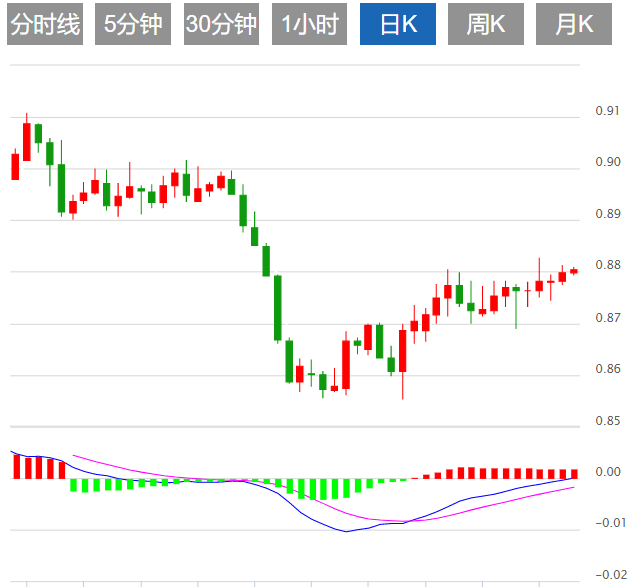Image resolution: width=633 pixels, height=587 pixels.
Task: Click the tallest red candle near 0.91
Action: pos(27,142)
